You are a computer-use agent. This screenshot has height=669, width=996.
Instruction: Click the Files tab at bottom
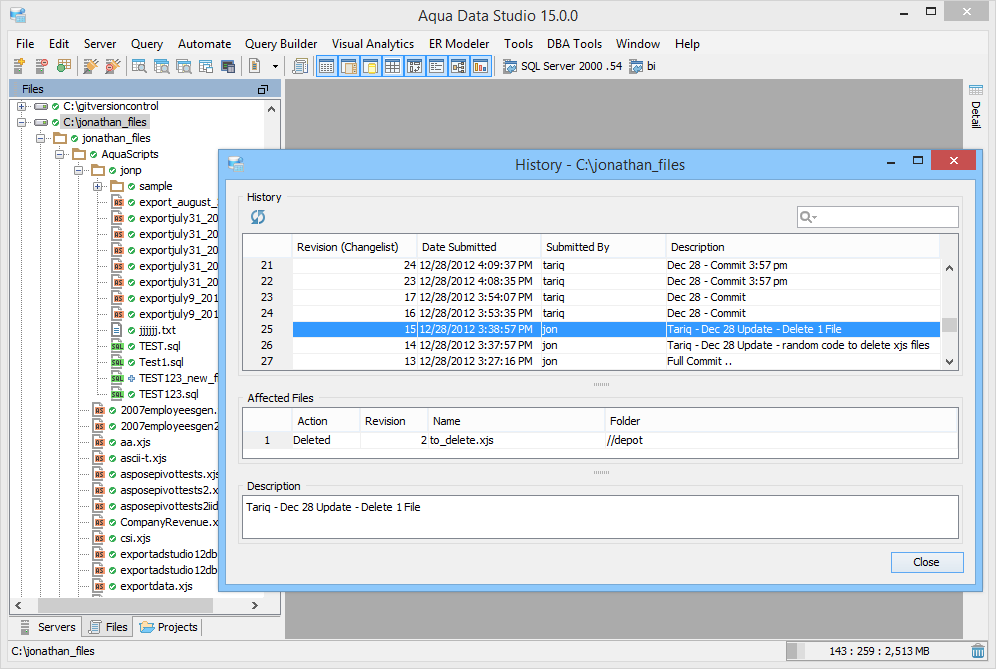[x=107, y=627]
